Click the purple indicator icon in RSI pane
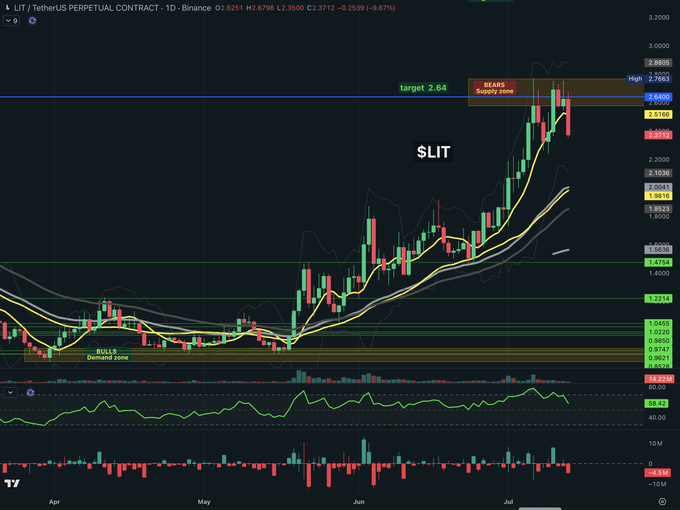The height and width of the screenshot is (510, 680). pos(30,392)
